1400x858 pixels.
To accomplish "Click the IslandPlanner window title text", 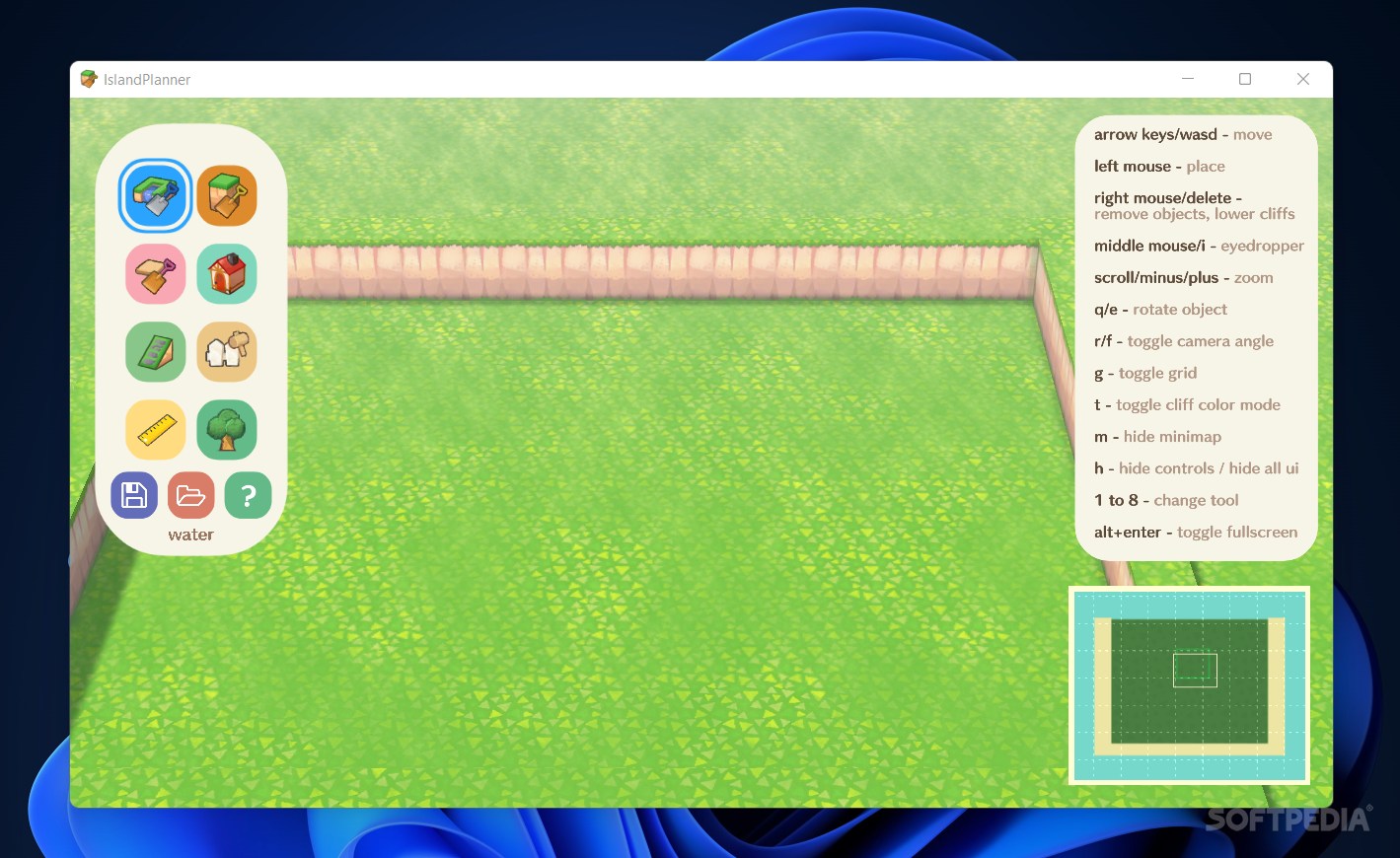I will pos(147,80).
